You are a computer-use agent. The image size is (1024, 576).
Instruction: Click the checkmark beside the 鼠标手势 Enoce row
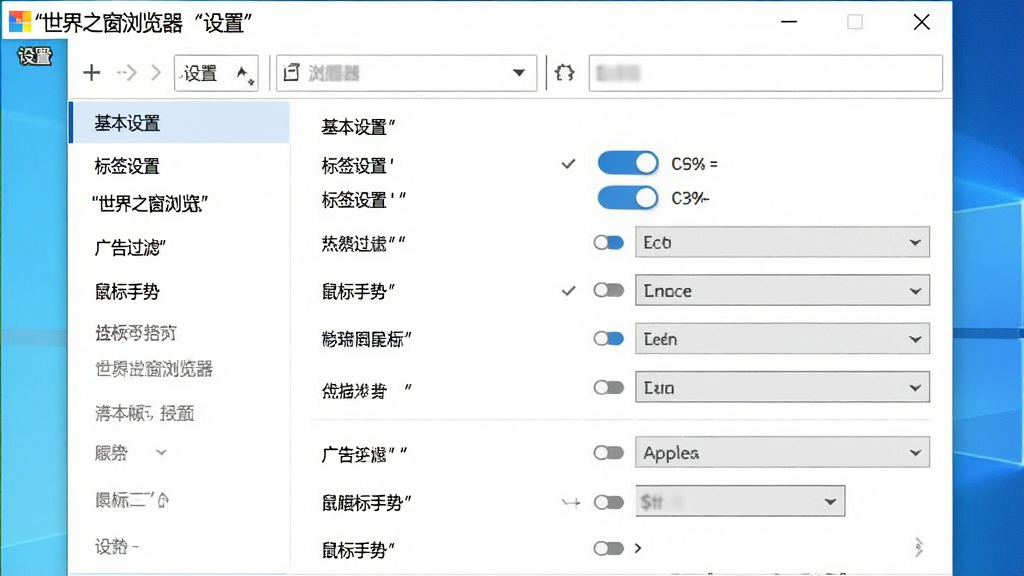point(569,290)
